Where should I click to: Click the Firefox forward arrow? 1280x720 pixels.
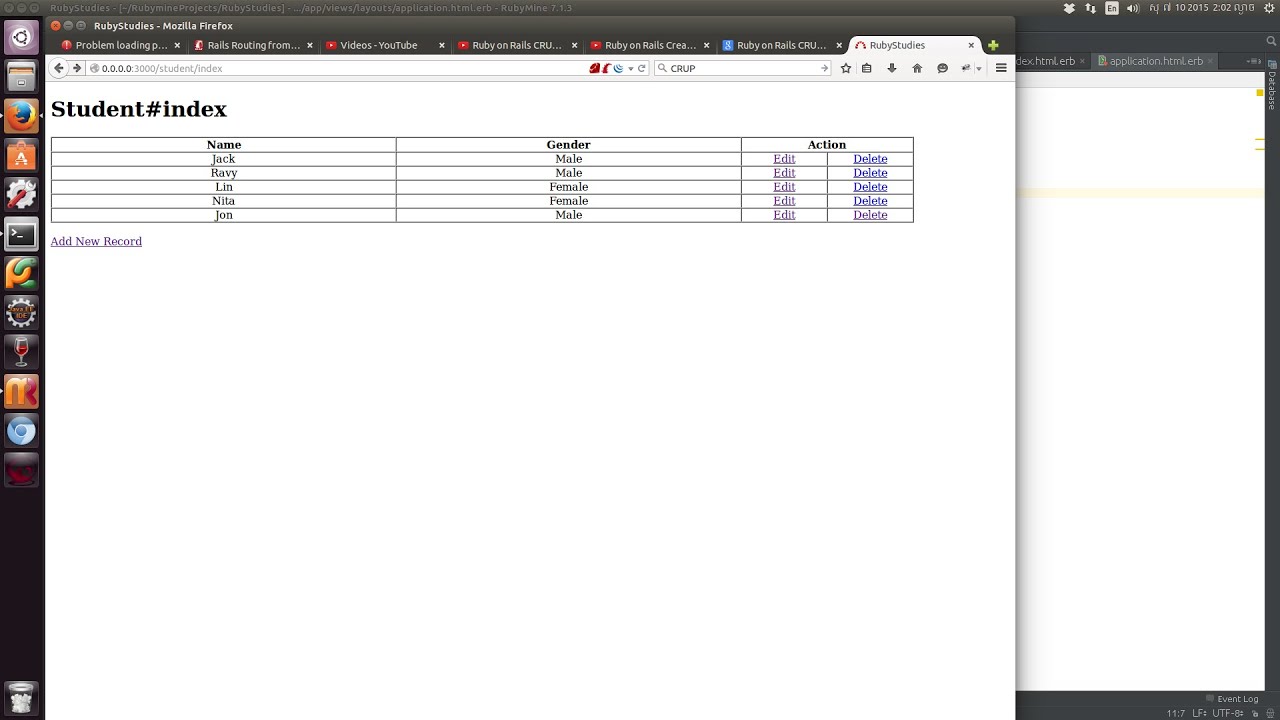[76, 68]
